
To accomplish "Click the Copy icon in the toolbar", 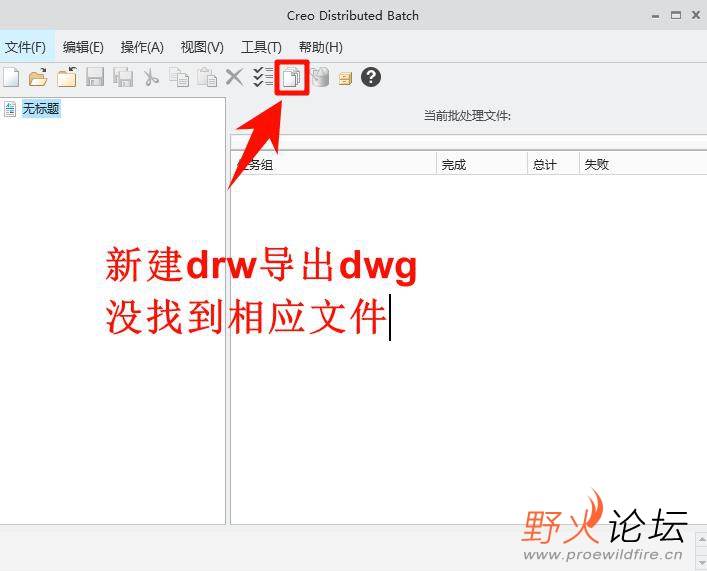I will [179, 77].
